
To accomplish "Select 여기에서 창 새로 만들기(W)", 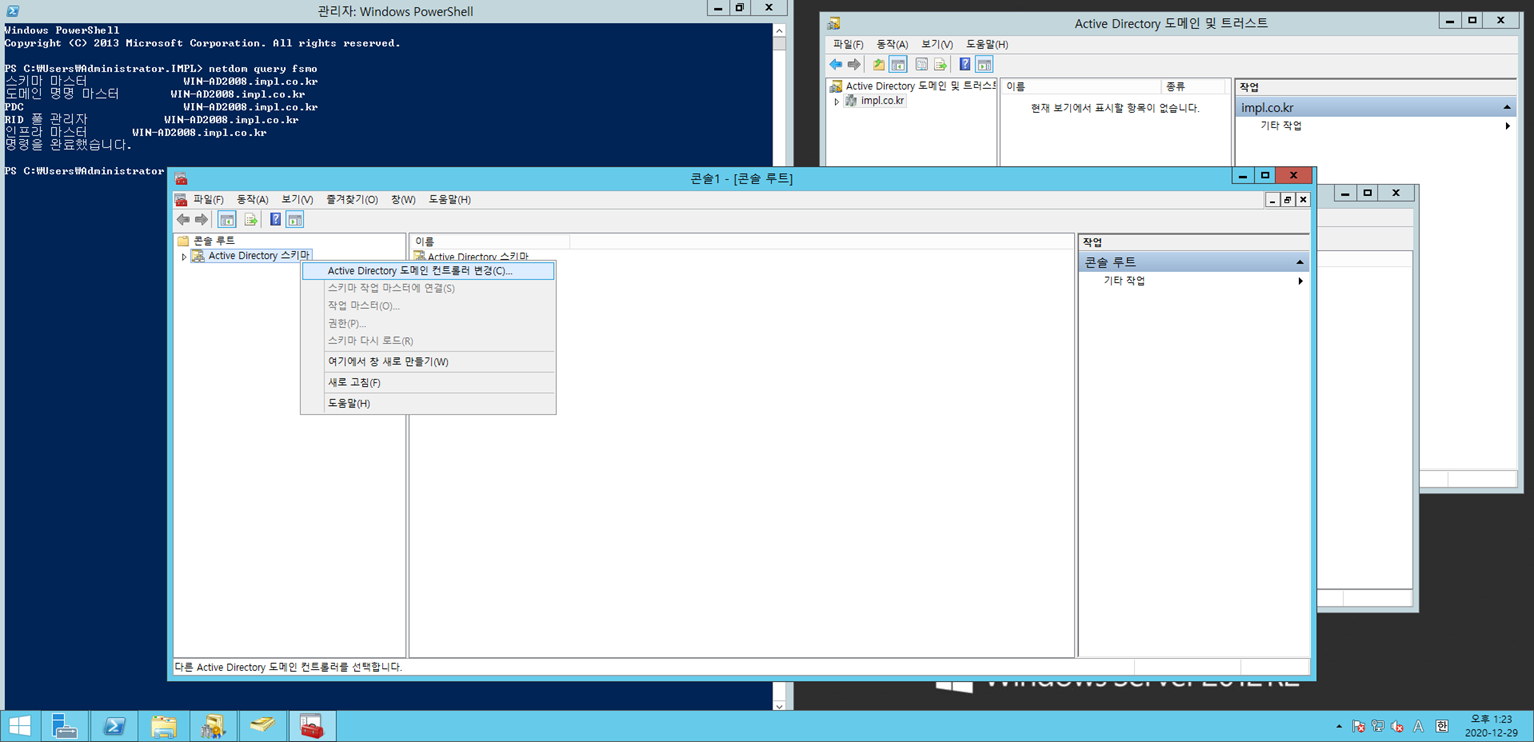I will (428, 362).
